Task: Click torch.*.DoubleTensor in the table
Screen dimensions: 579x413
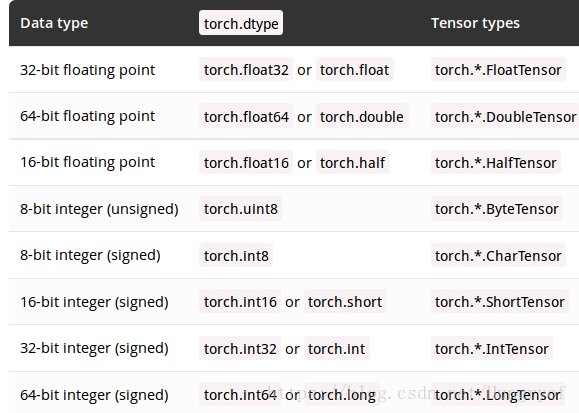Action: [505, 116]
